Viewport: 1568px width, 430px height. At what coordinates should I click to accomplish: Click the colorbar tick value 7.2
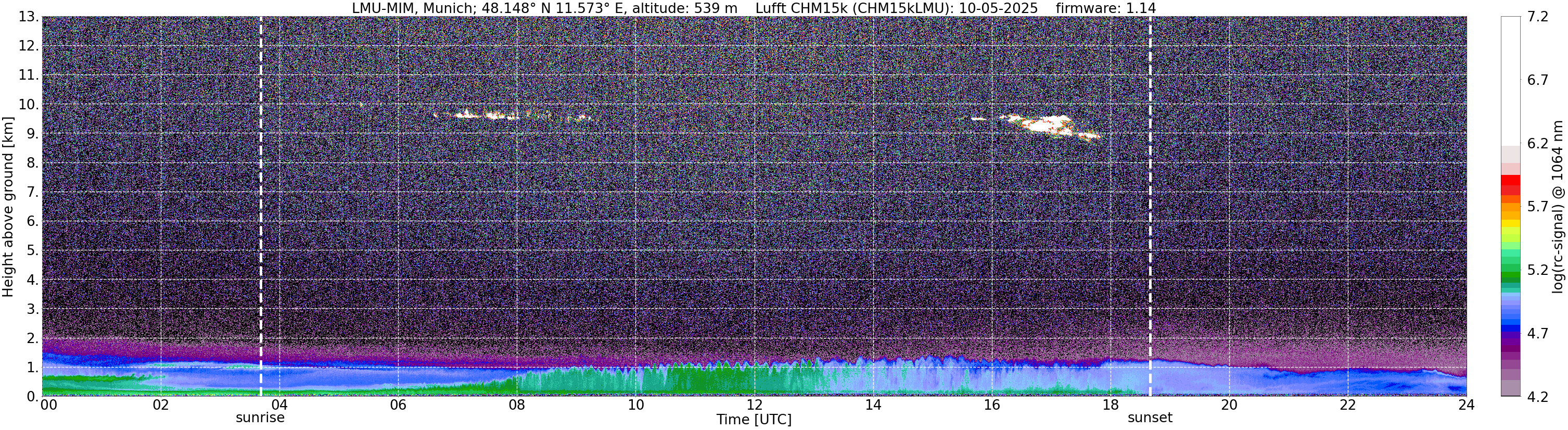pyautogui.click(x=1538, y=17)
